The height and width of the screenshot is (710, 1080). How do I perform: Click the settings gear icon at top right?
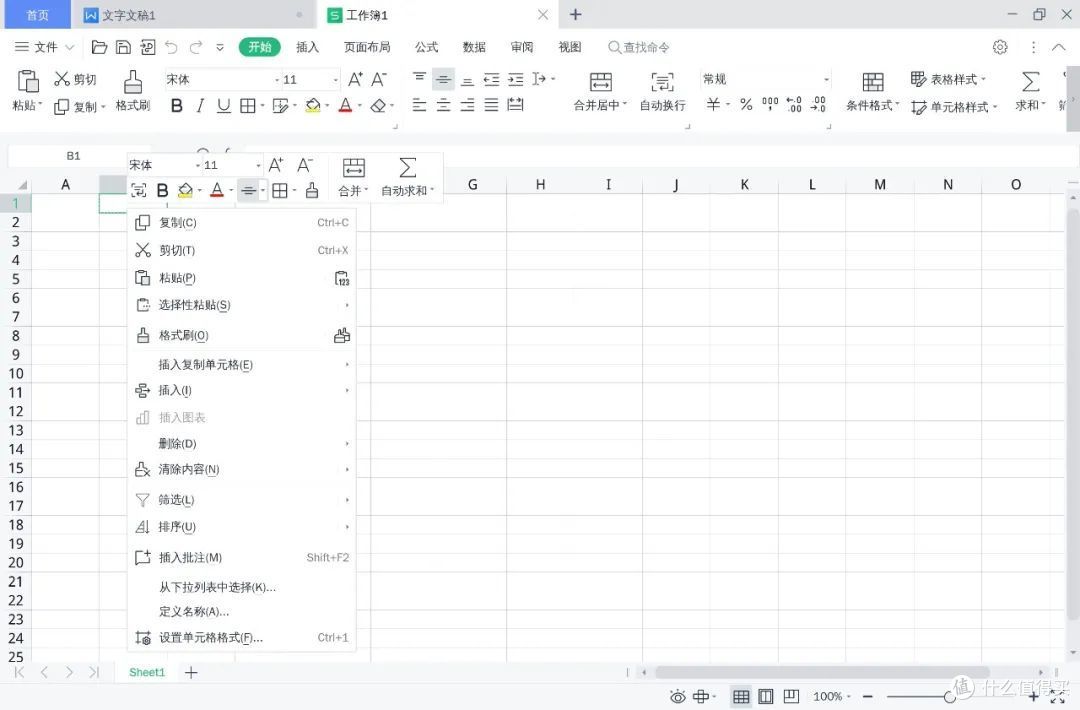point(1000,47)
